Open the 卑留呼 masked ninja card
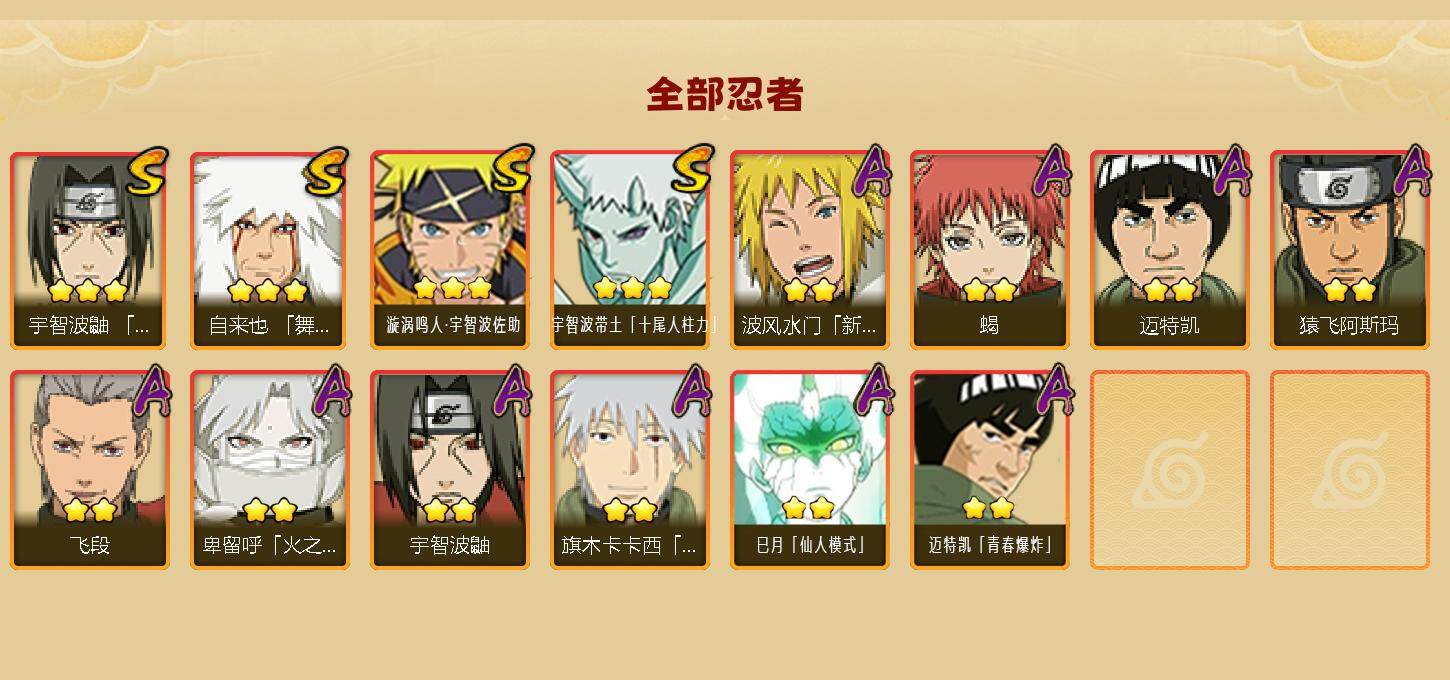This screenshot has width=1450, height=680. [269, 470]
